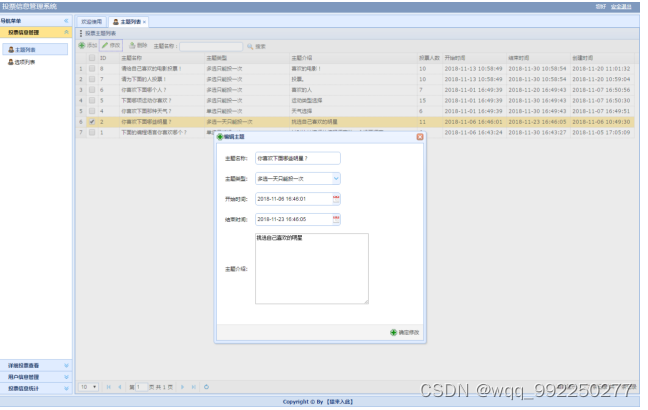Screen dimensions: 648x410
Task: Go to the first page in pager
Action: click(109, 387)
